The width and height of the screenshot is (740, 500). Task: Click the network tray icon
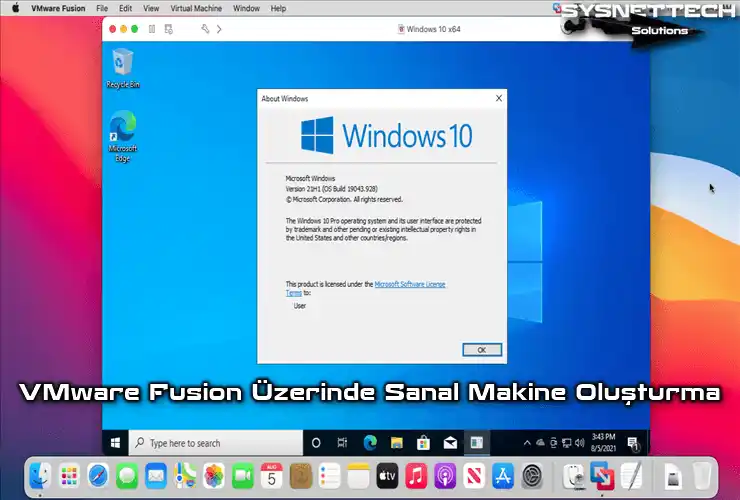[x=567, y=443]
